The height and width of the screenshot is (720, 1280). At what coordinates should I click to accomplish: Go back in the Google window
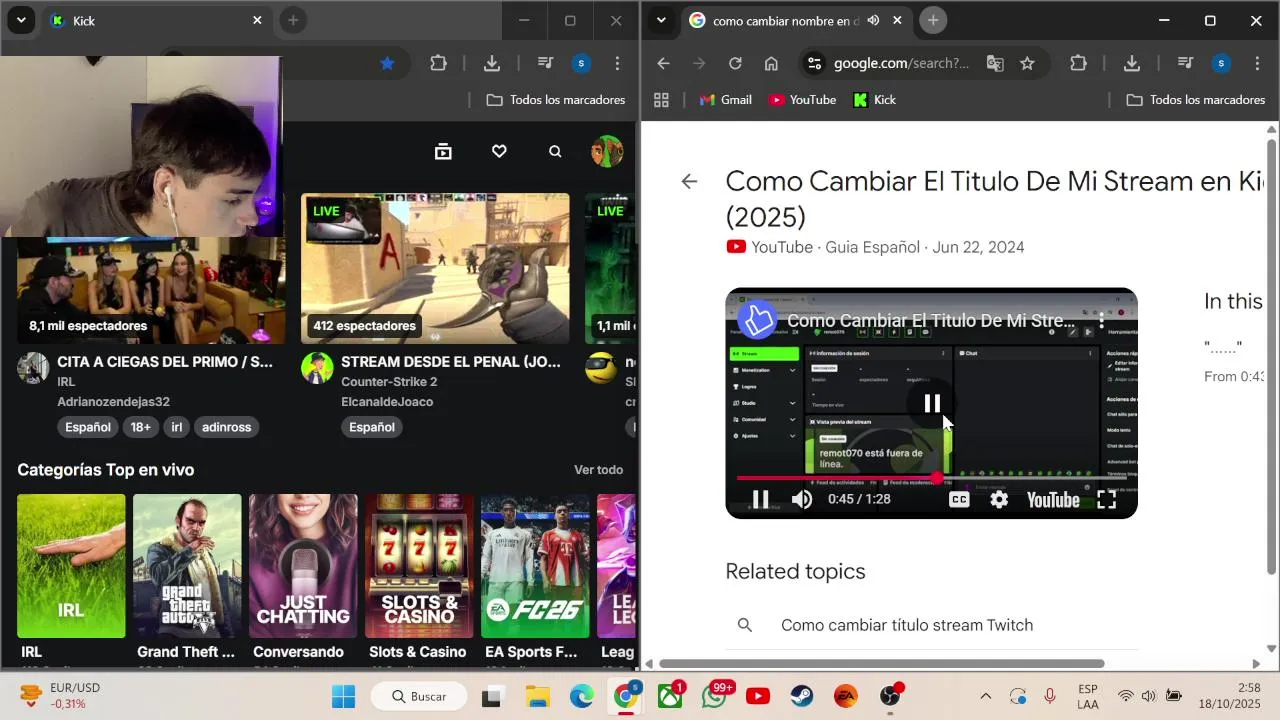click(663, 63)
